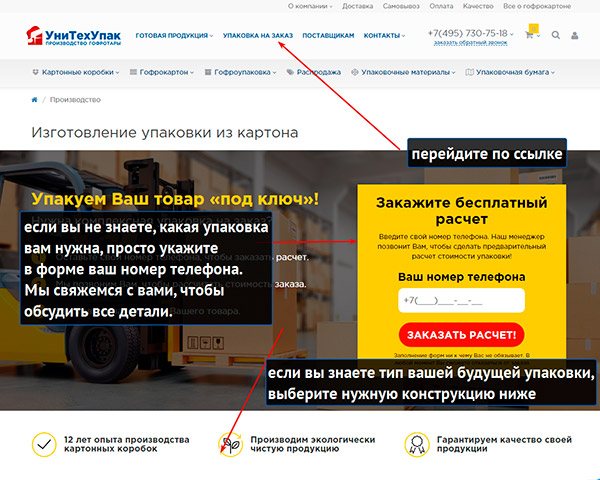This screenshot has width=600, height=480.
Task: Click the Изготовление упаковки из картона heading
Action: (x=165, y=132)
